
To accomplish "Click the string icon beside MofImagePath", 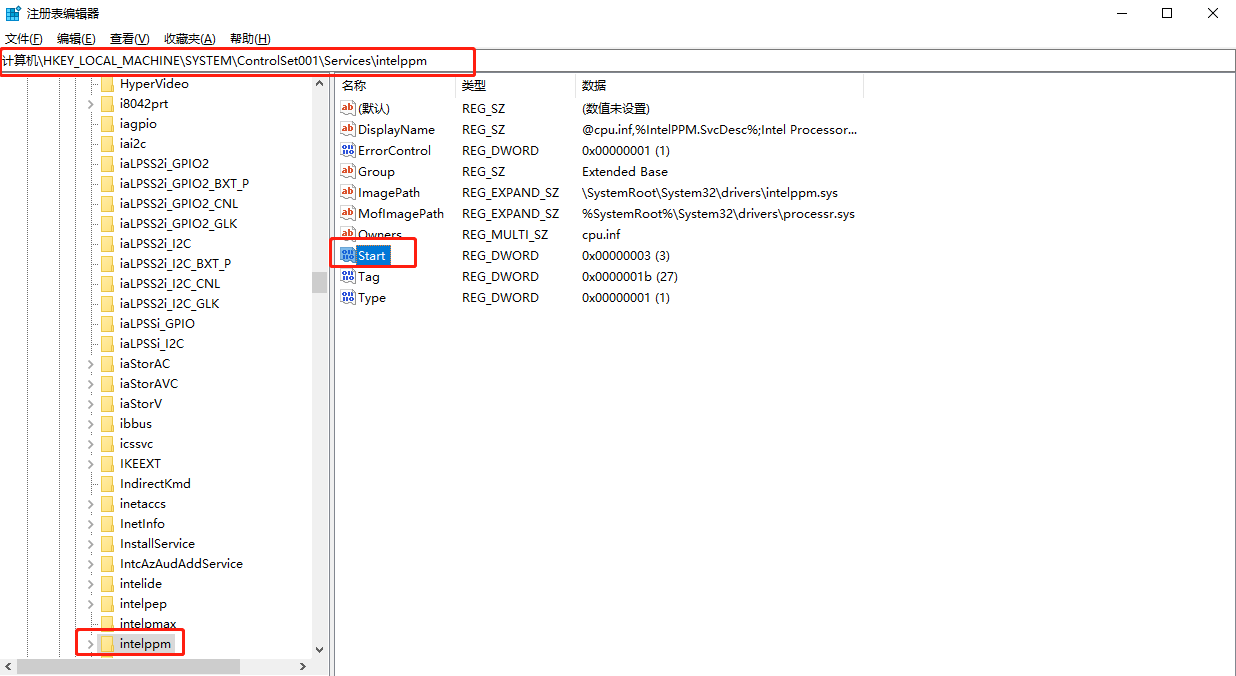I will tap(348, 213).
